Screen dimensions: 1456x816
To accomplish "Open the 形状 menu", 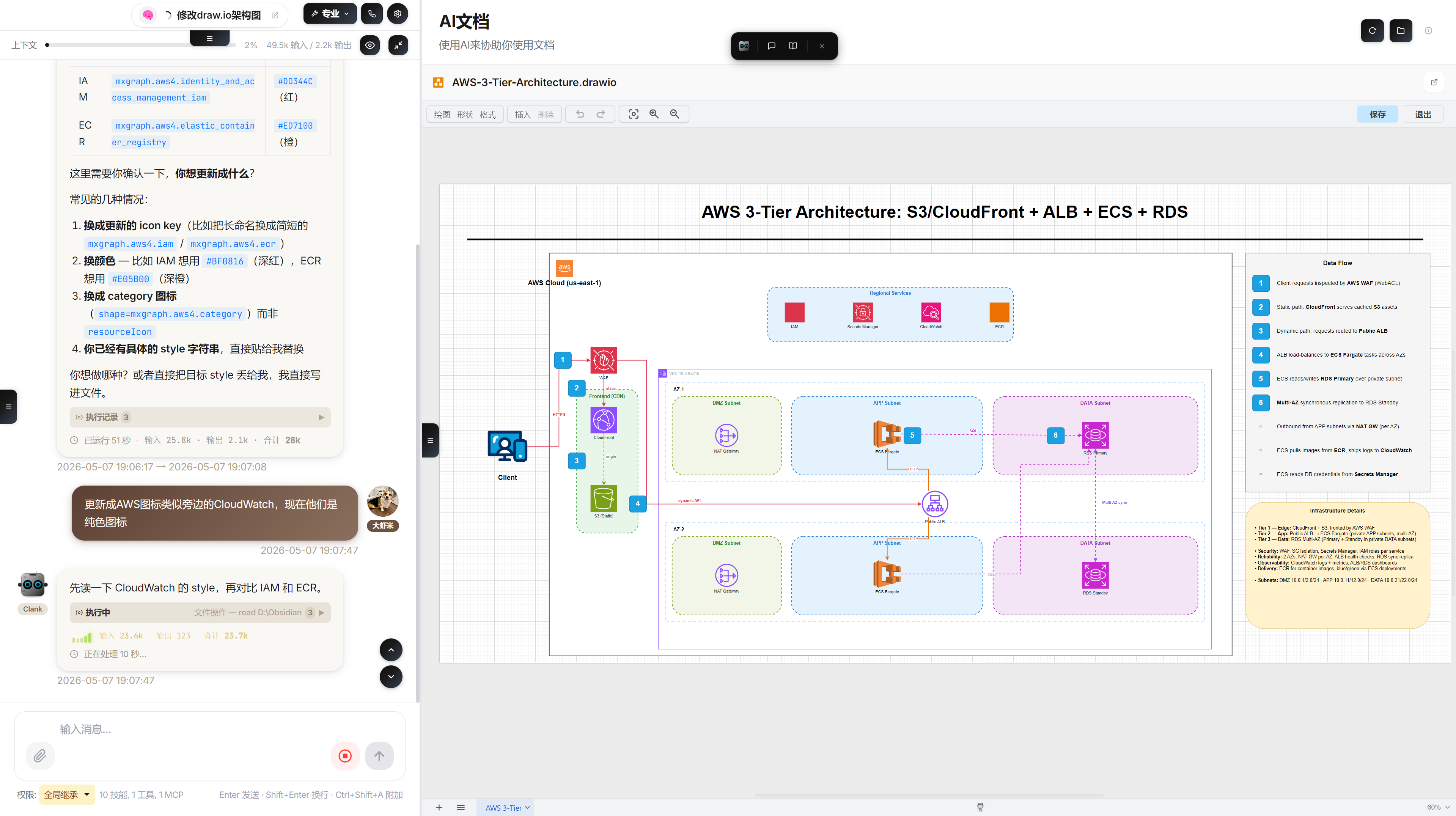I will click(x=465, y=115).
